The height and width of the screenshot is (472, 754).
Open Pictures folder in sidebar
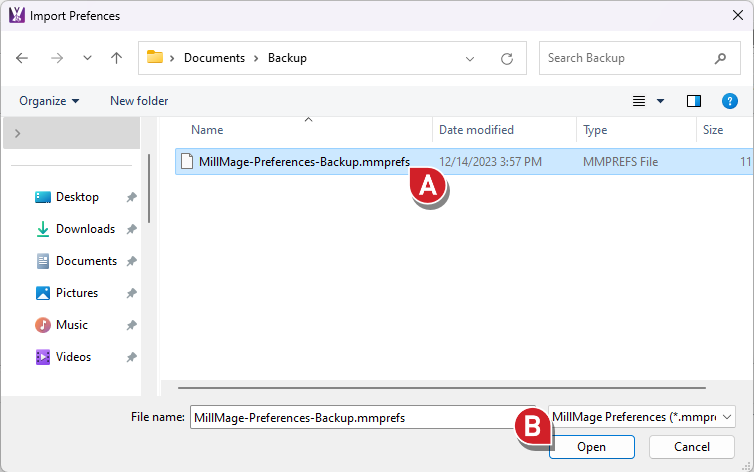tap(77, 293)
